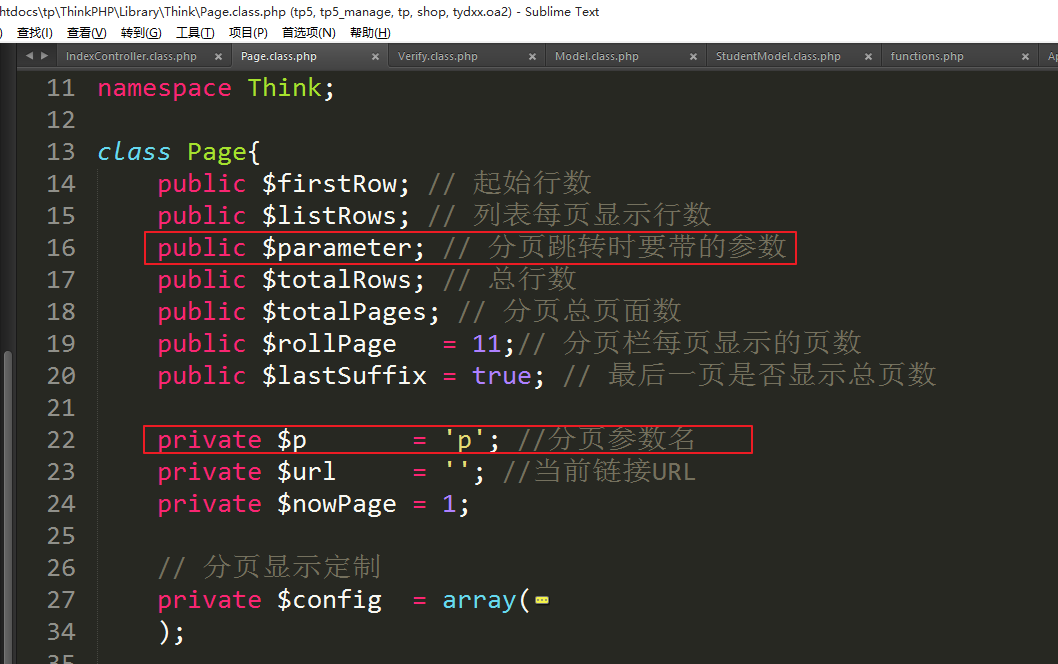Close the Verify.class.php tab
Screen dimensions: 1058x664
(533, 57)
